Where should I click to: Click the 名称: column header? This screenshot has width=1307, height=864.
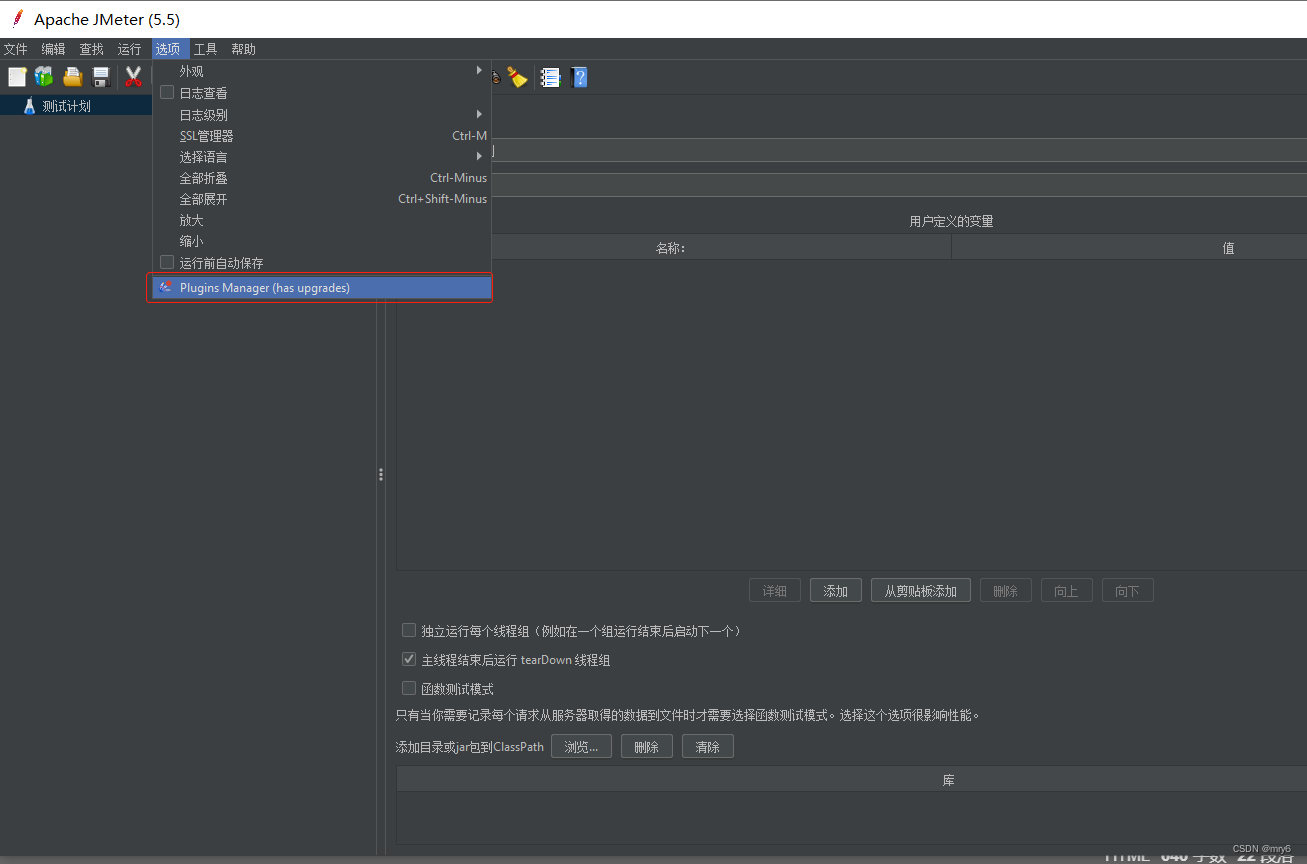tap(671, 247)
